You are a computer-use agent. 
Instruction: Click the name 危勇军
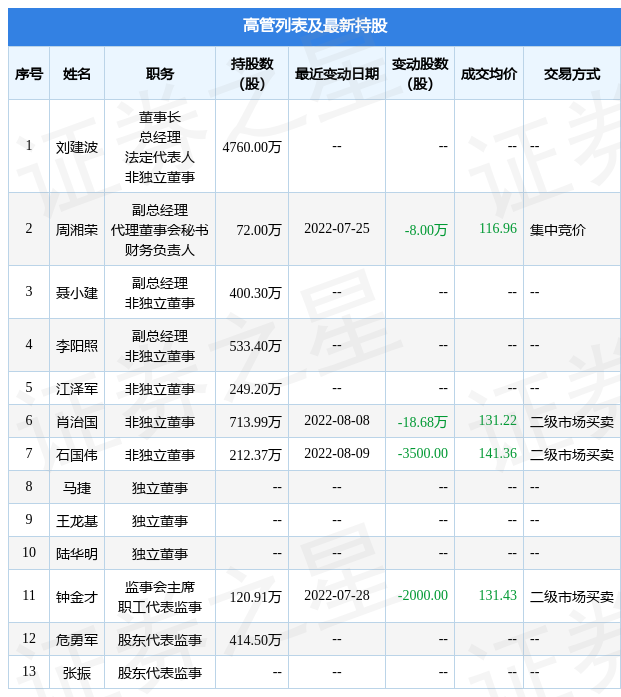77,640
